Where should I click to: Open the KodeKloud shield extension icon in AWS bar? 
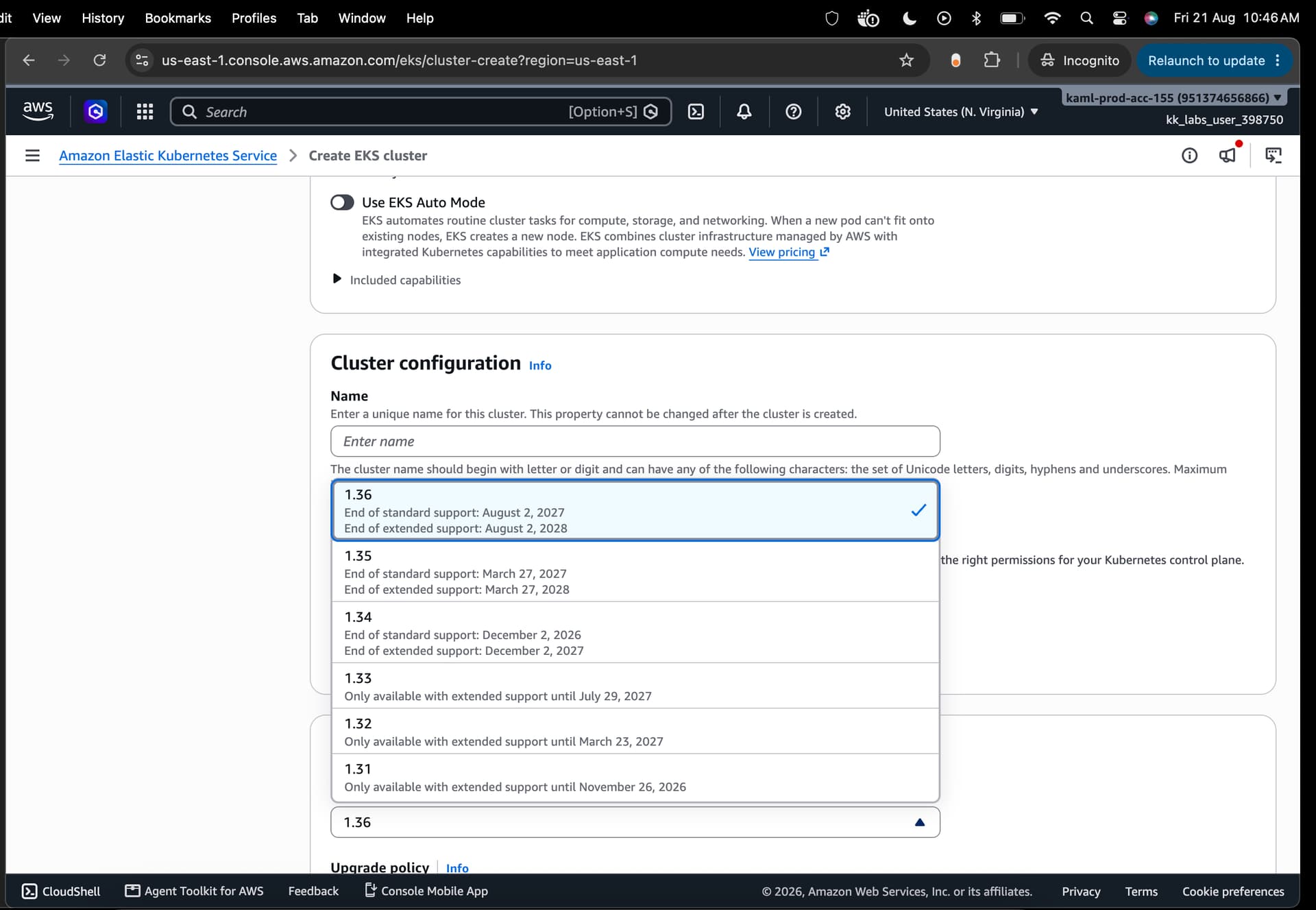click(x=95, y=111)
